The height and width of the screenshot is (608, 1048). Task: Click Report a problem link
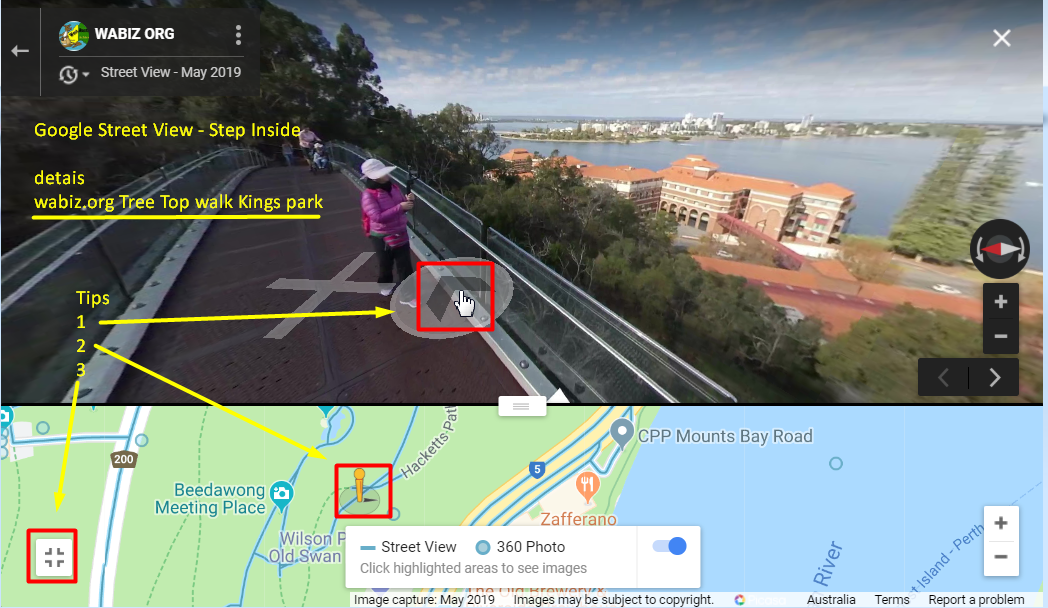click(x=976, y=599)
